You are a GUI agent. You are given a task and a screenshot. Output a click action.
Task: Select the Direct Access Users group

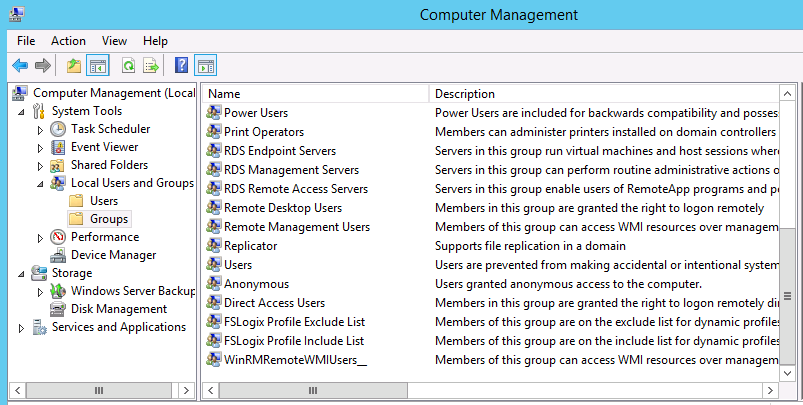pos(274,303)
